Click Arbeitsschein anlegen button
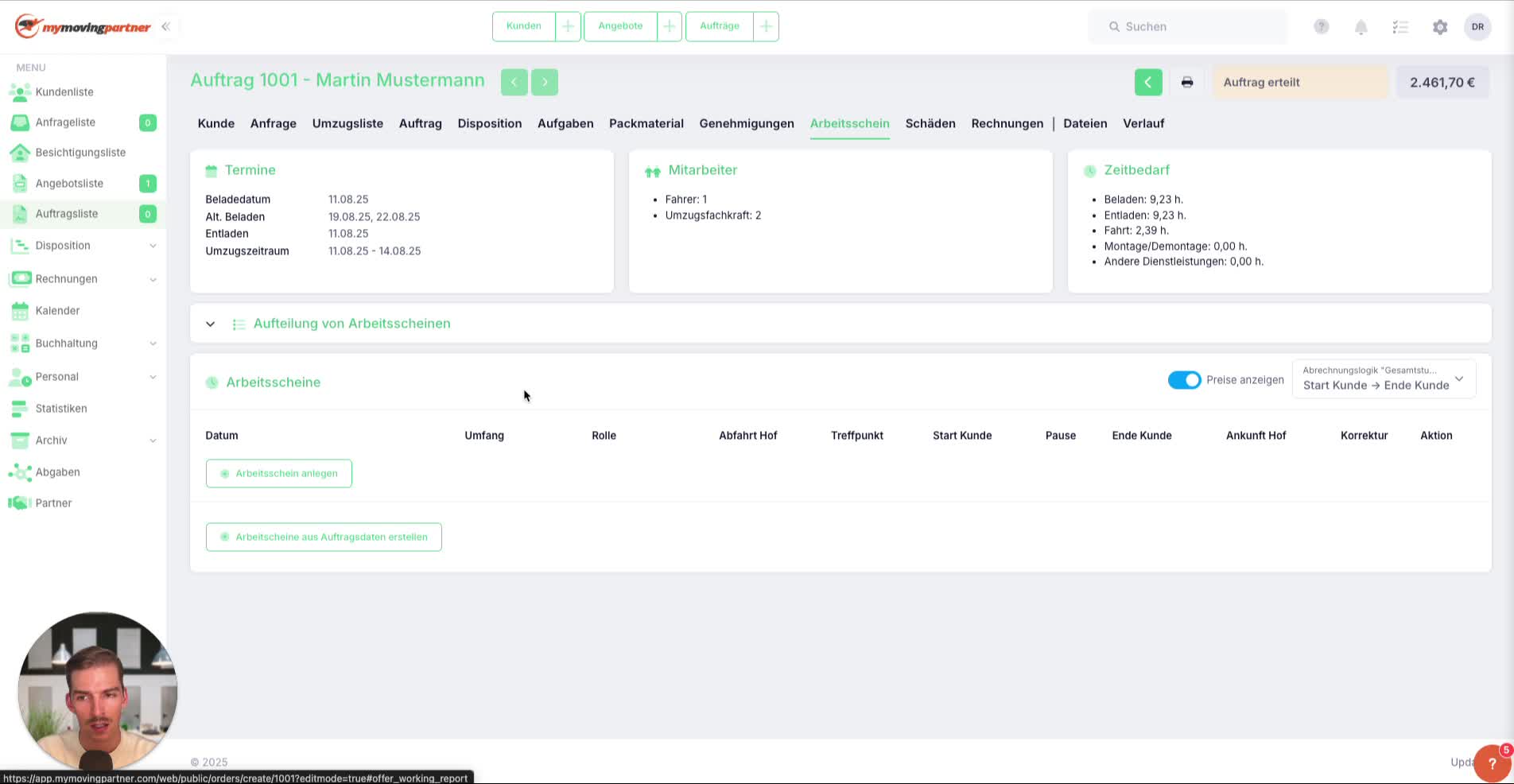1514x784 pixels. click(x=278, y=473)
